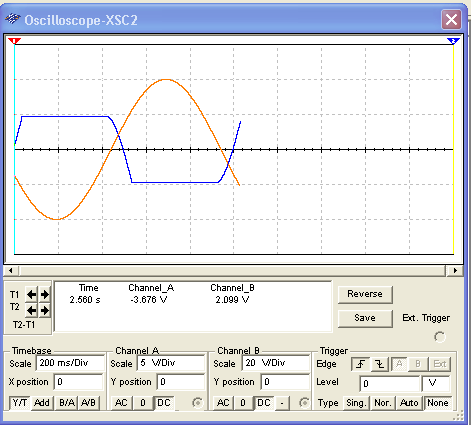471x425 pixels.
Task: Click the red T1 cursor marker
Action: pos(14,41)
